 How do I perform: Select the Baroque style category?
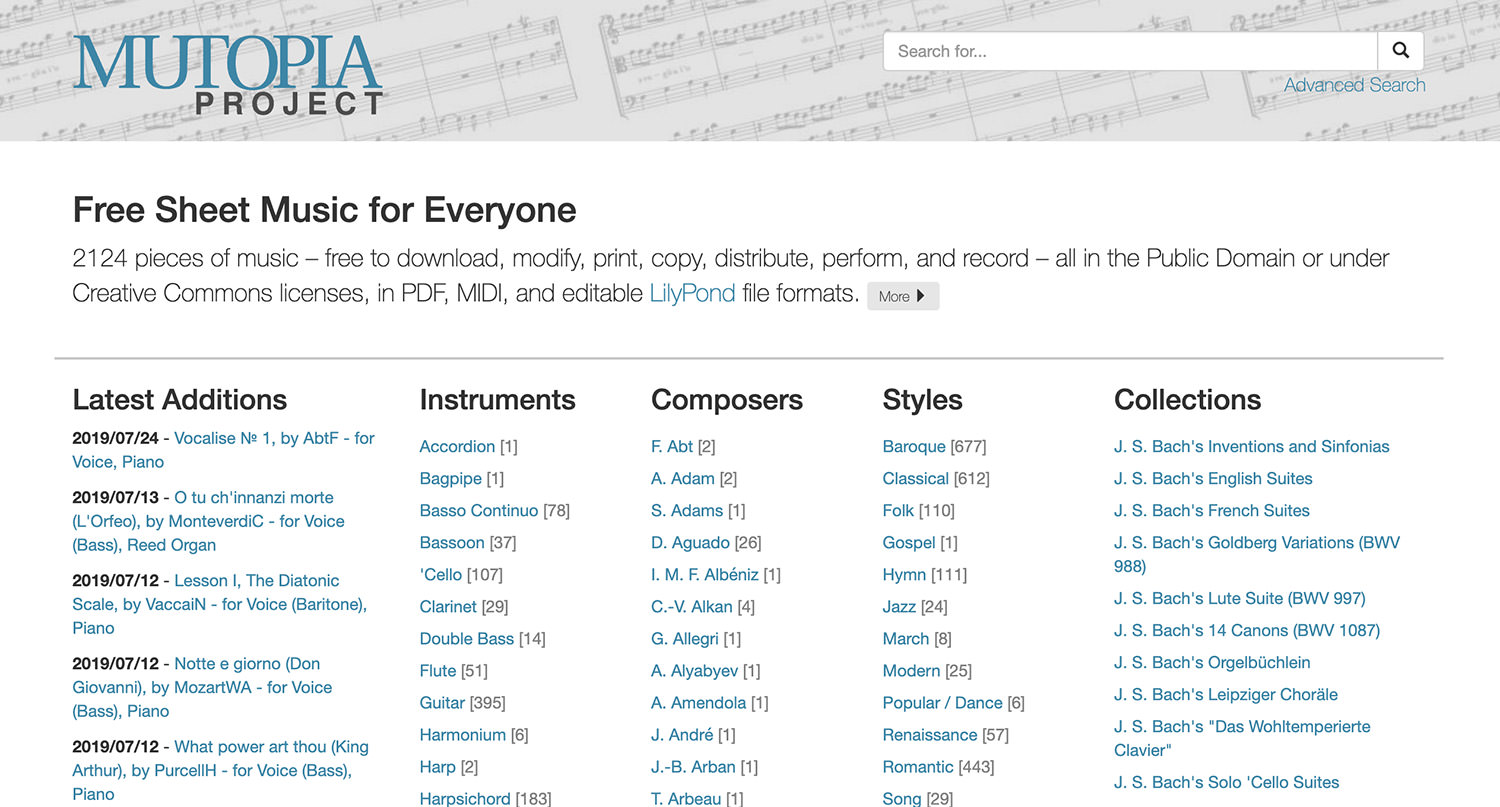tap(913, 447)
